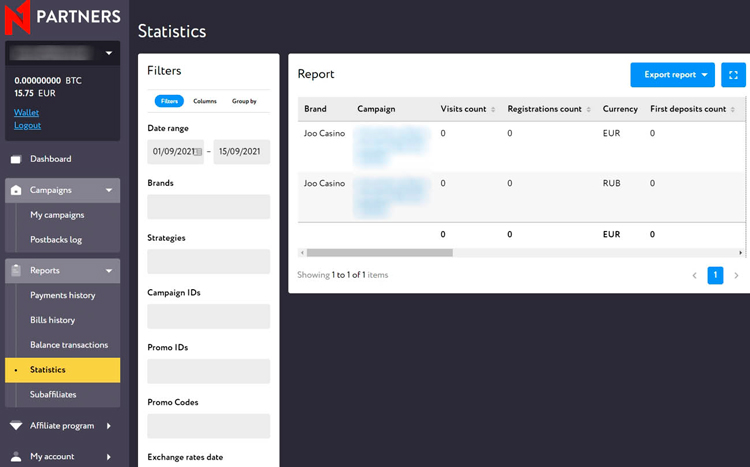Viewport: 750px width, 467px height.
Task: Open the Strategies filter field
Action: coord(209,261)
